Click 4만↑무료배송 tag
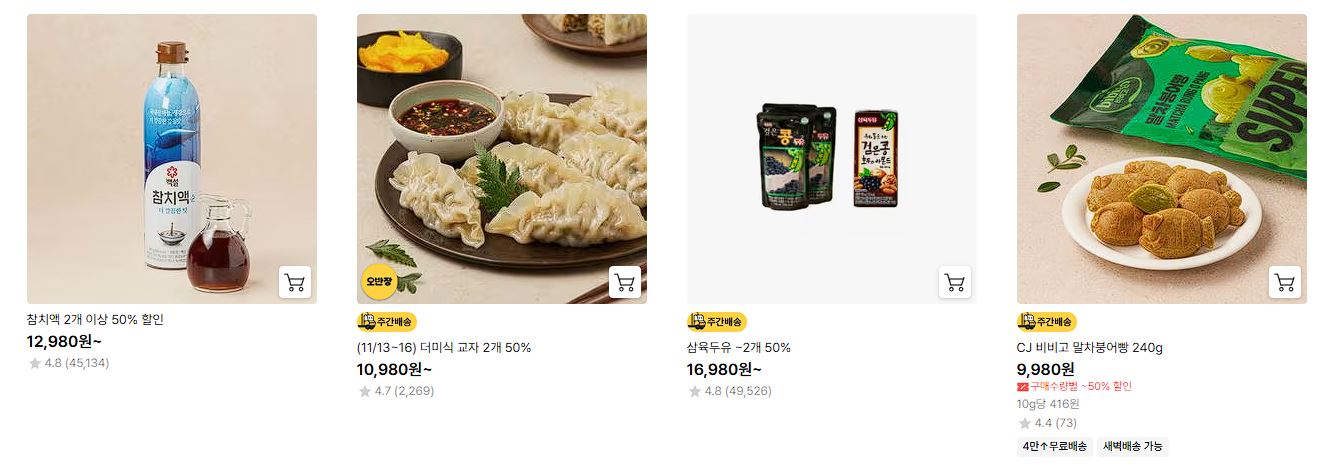 coord(1055,447)
